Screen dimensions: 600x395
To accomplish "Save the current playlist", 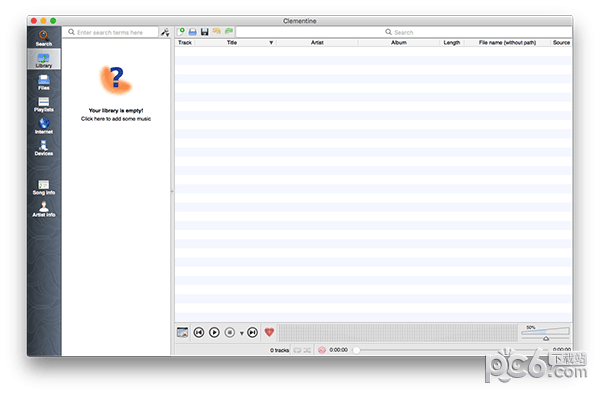I will click(x=205, y=31).
